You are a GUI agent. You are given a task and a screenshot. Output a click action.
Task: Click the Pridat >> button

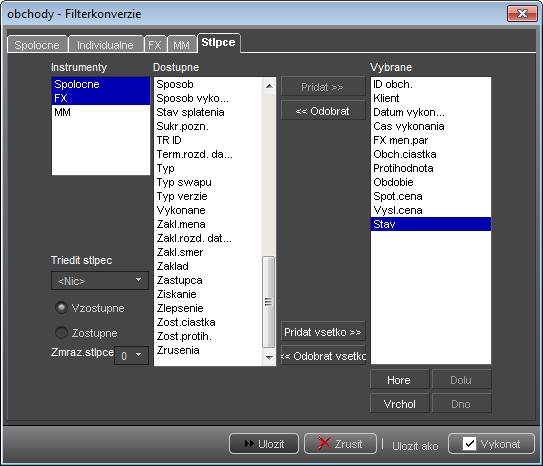pyautogui.click(x=323, y=87)
